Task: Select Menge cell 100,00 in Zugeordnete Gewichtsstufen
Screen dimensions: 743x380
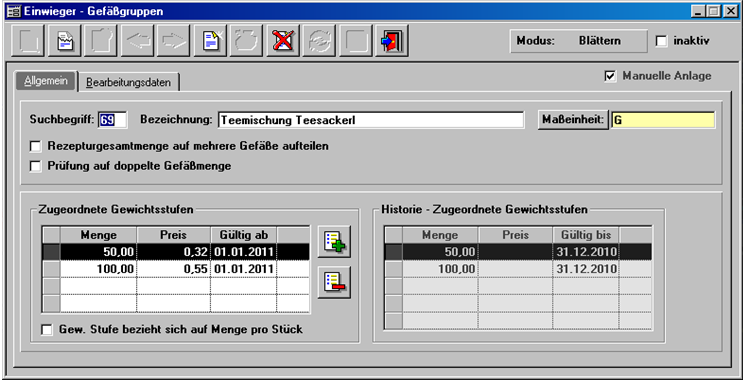Action: [99, 269]
